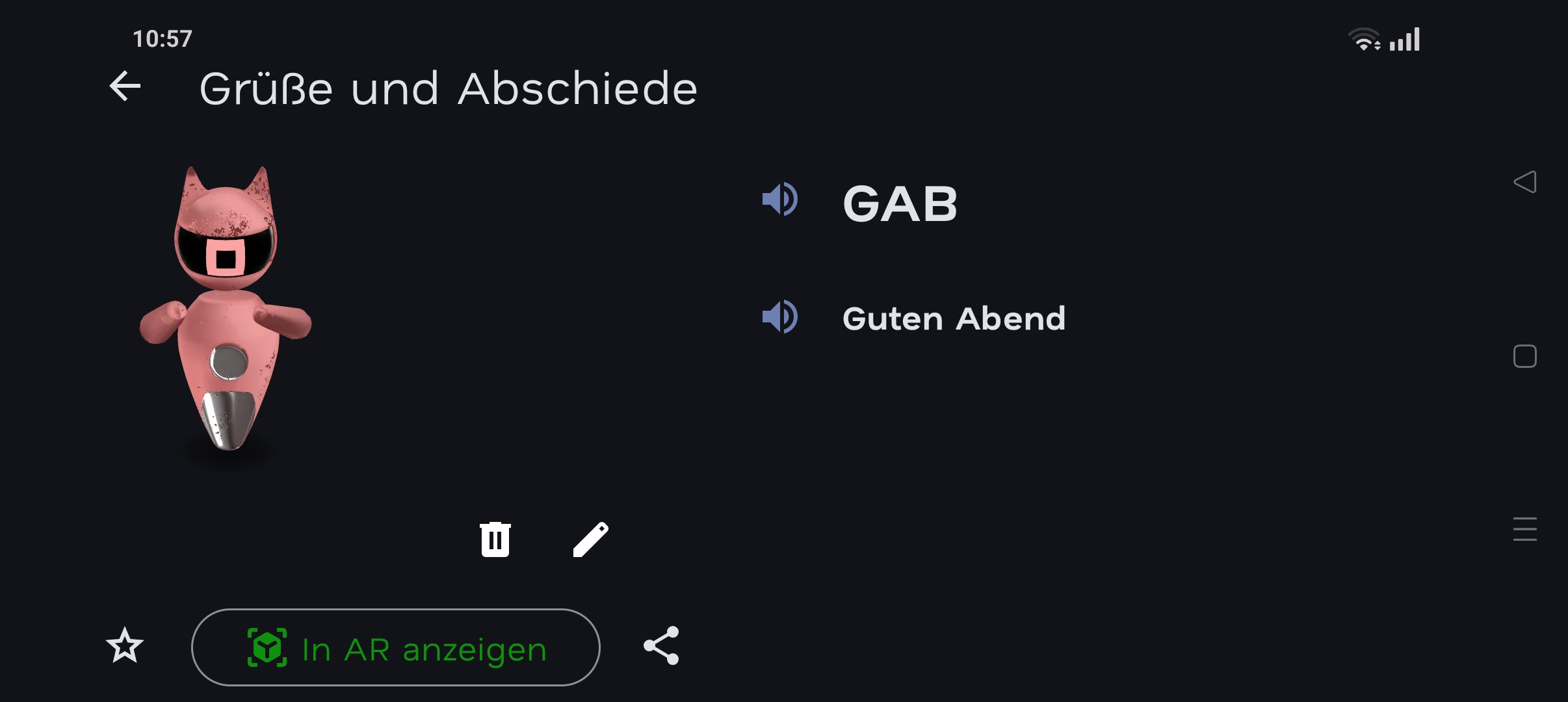Screen dimensions: 1568x702
Task: Tap the 10:57 clock in status bar
Action: [163, 39]
